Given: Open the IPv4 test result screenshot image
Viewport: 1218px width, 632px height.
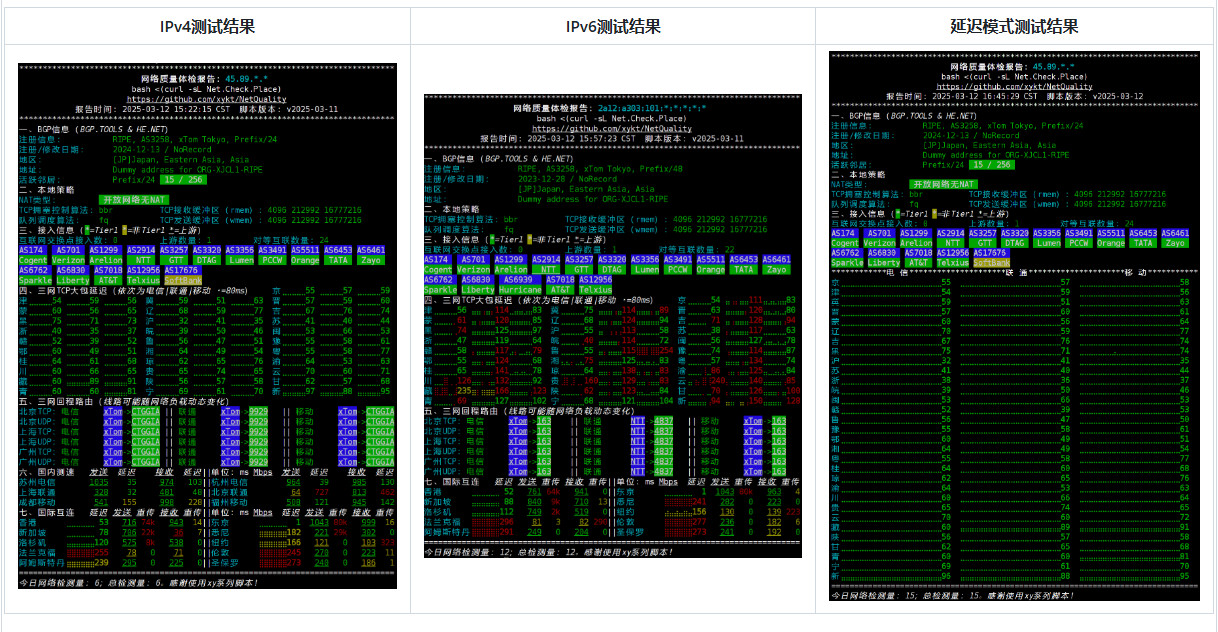Looking at the screenshot, I should point(207,339).
